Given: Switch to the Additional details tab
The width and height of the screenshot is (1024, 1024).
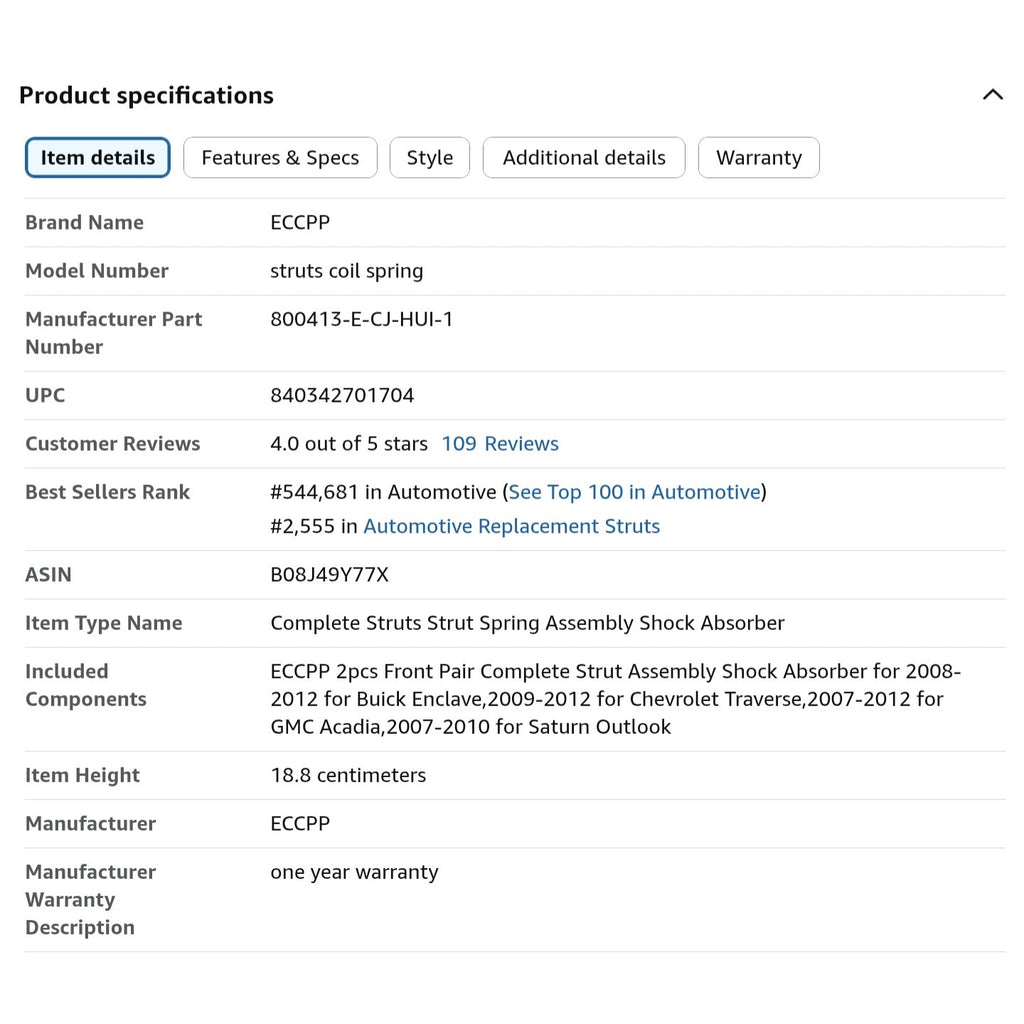Looking at the screenshot, I should (x=584, y=157).
